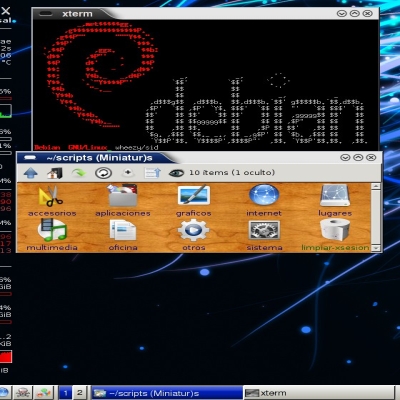Close the xterm window
Viewport: 400px width, 400px height.
pos(367,13)
